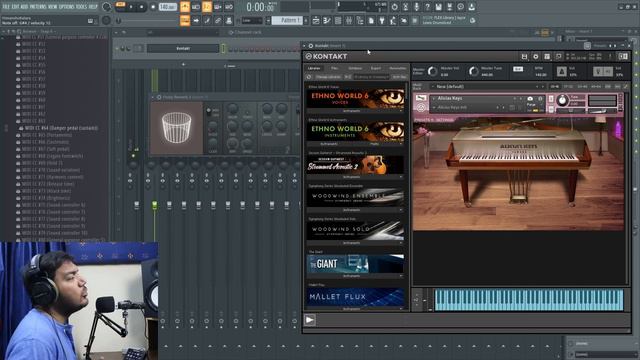Open the PATTERNS menu
640x360 pixels.
(39, 7)
